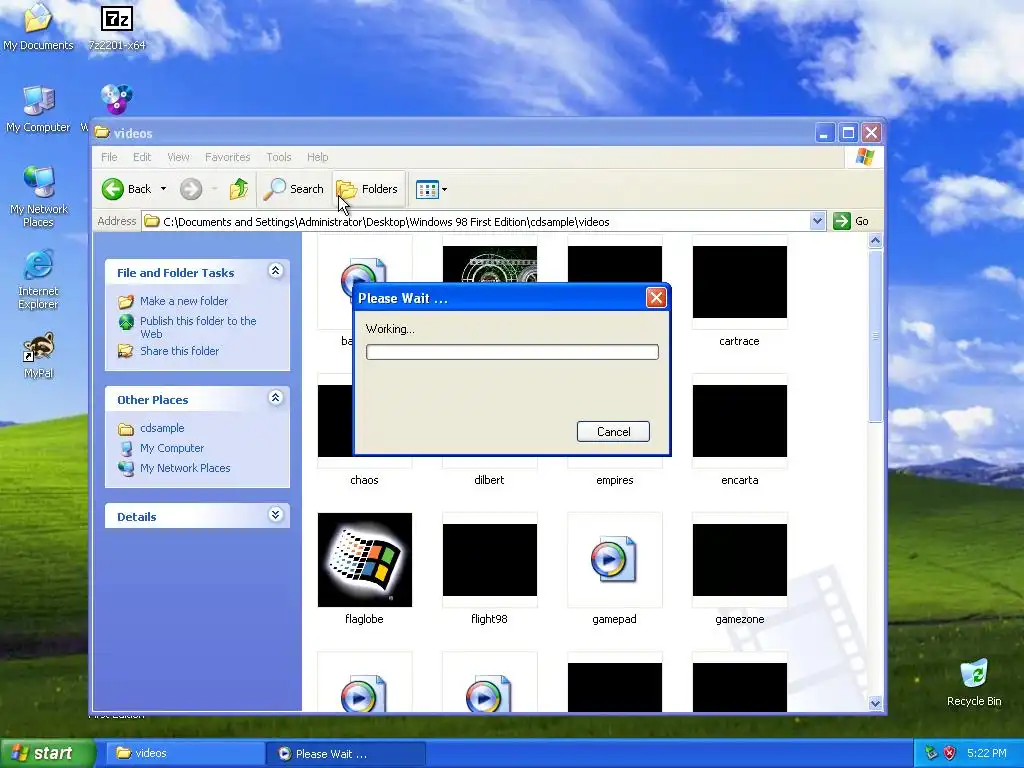Select the gamepad media file icon
This screenshot has height=768, width=1024.
614,560
